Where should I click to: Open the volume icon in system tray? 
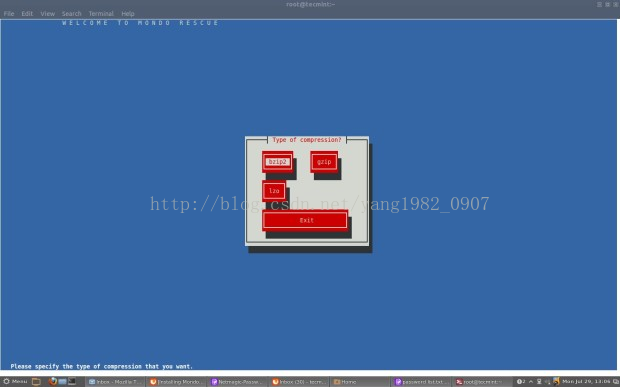[547, 381]
